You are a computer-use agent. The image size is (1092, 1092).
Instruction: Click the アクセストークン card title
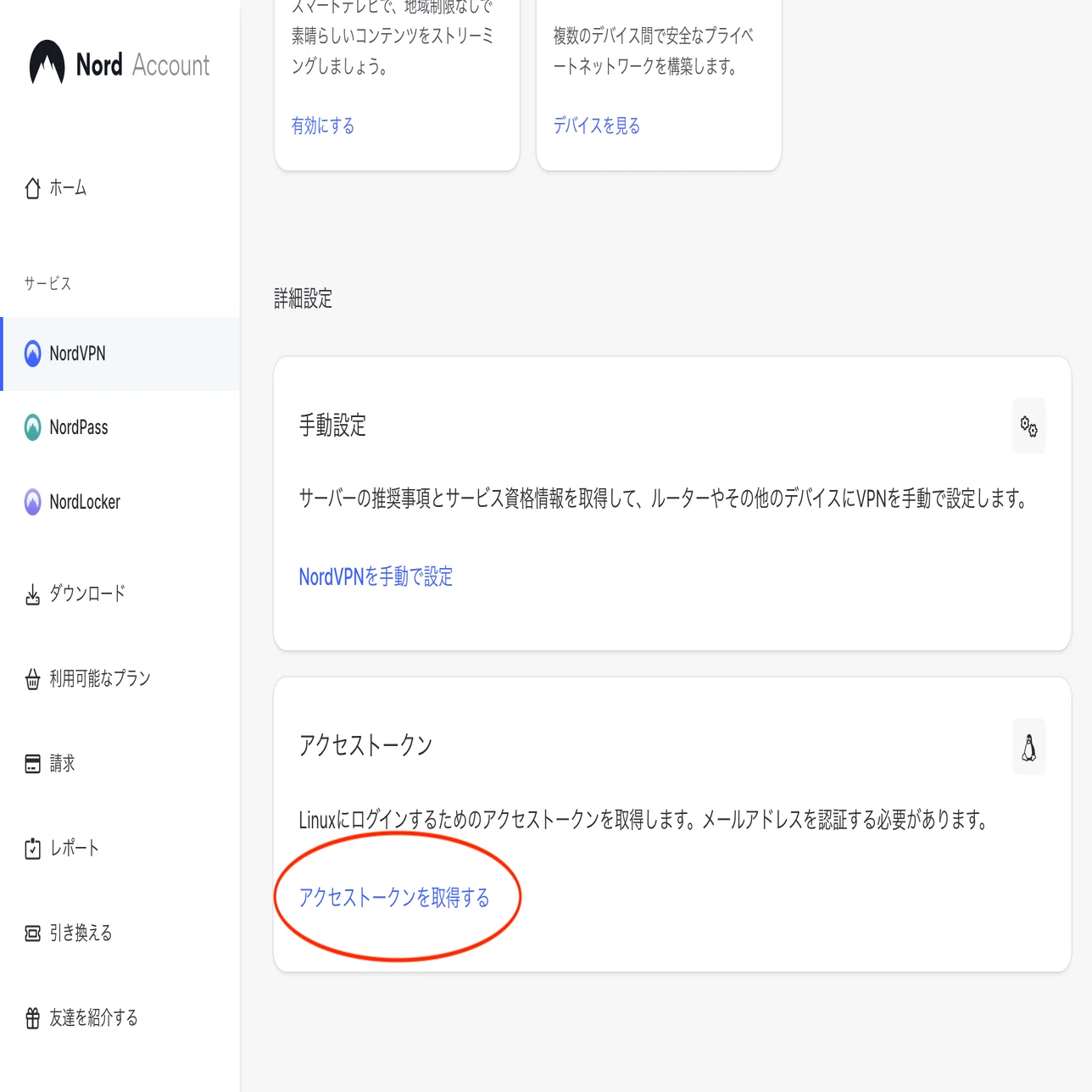[x=365, y=745]
